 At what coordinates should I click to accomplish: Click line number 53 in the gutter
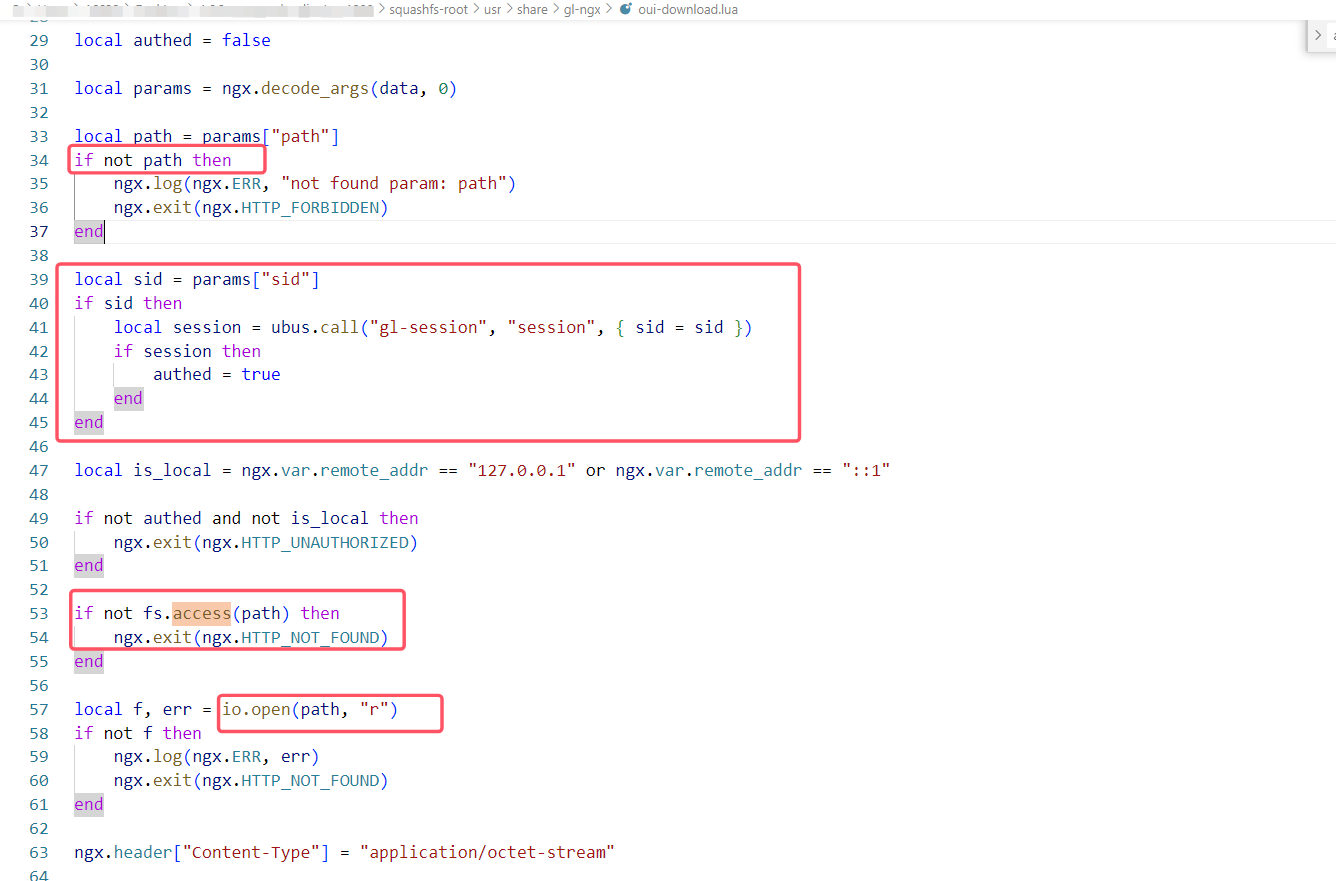click(x=39, y=613)
